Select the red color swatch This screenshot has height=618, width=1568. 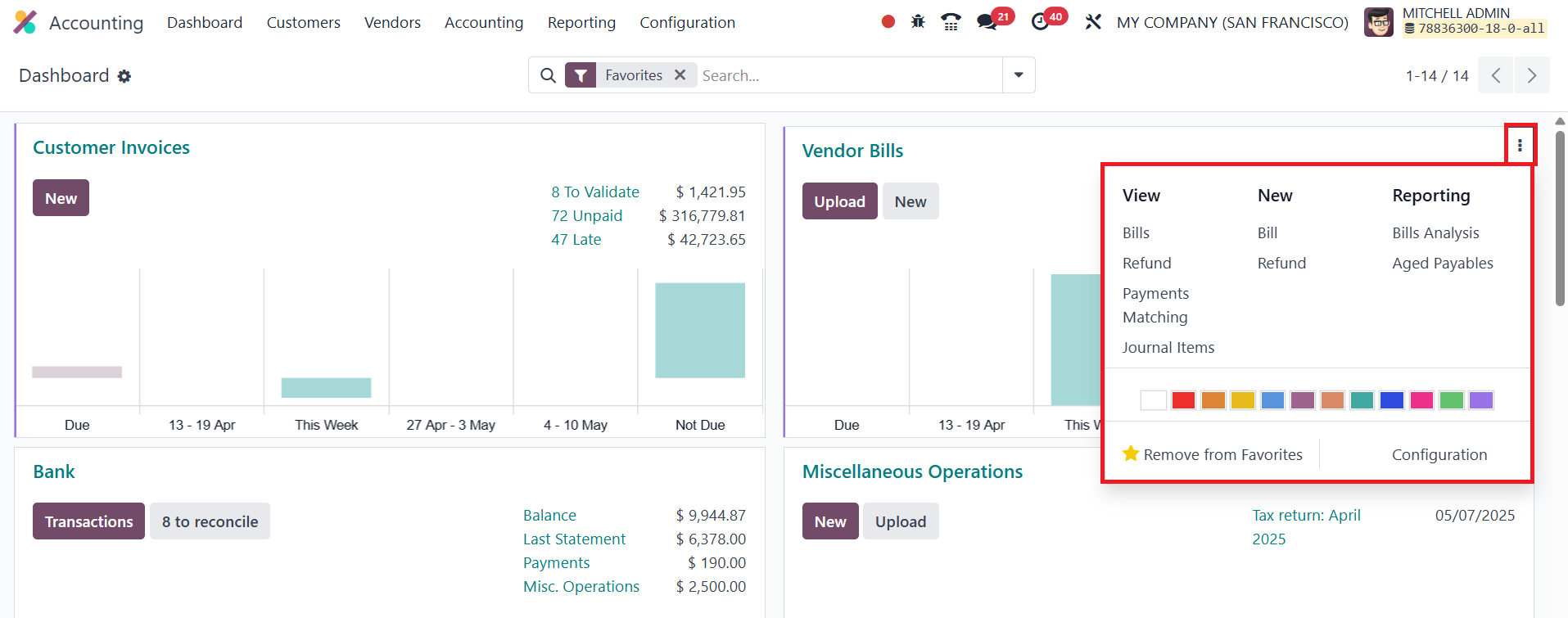(1183, 400)
